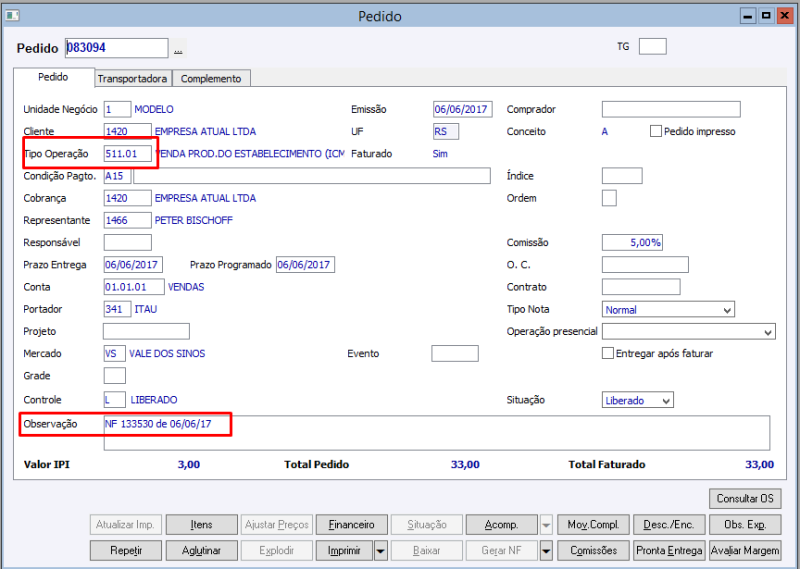Open the Operação presencial dropdown
This screenshot has width=800, height=569.
(768, 332)
